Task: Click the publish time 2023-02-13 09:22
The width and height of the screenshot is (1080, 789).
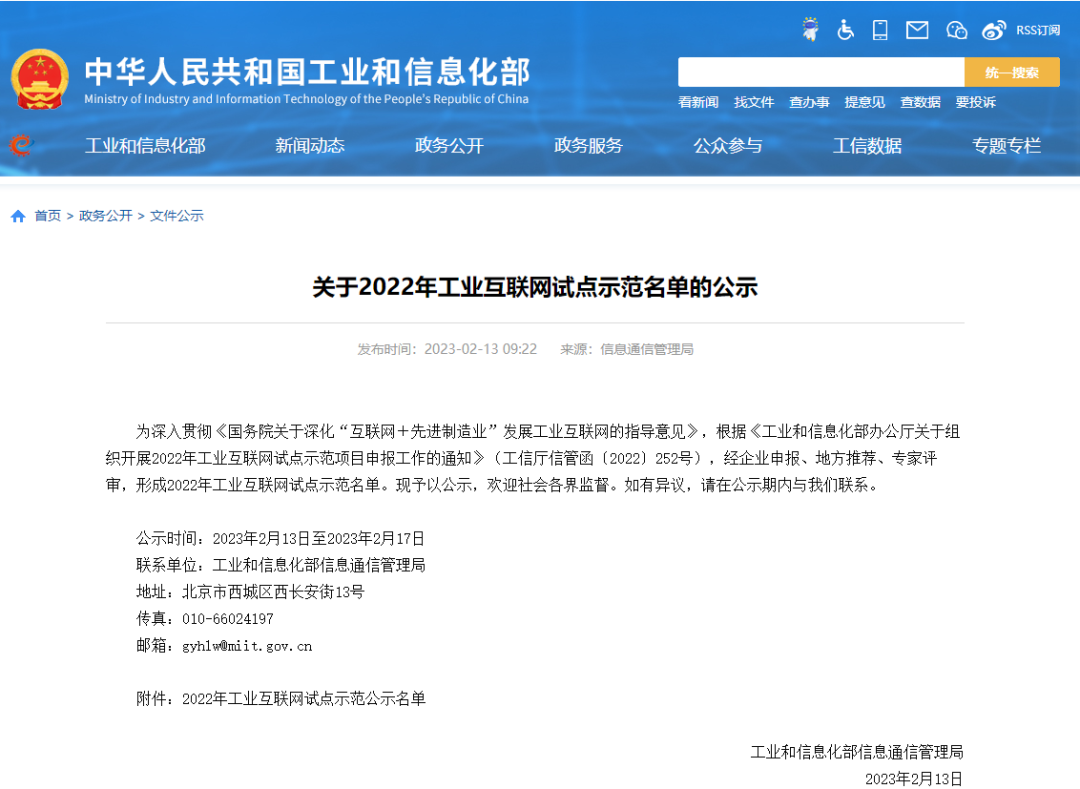Action: click(x=480, y=349)
